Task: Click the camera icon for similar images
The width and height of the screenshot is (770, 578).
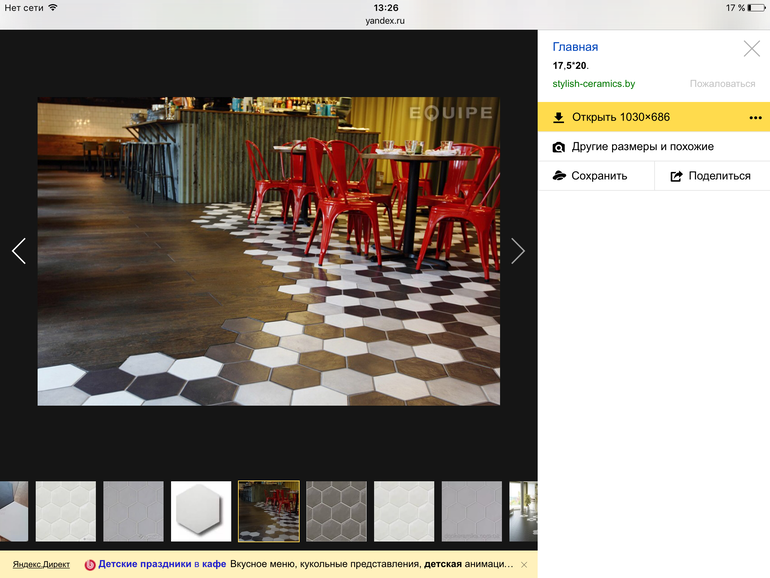Action: [559, 147]
